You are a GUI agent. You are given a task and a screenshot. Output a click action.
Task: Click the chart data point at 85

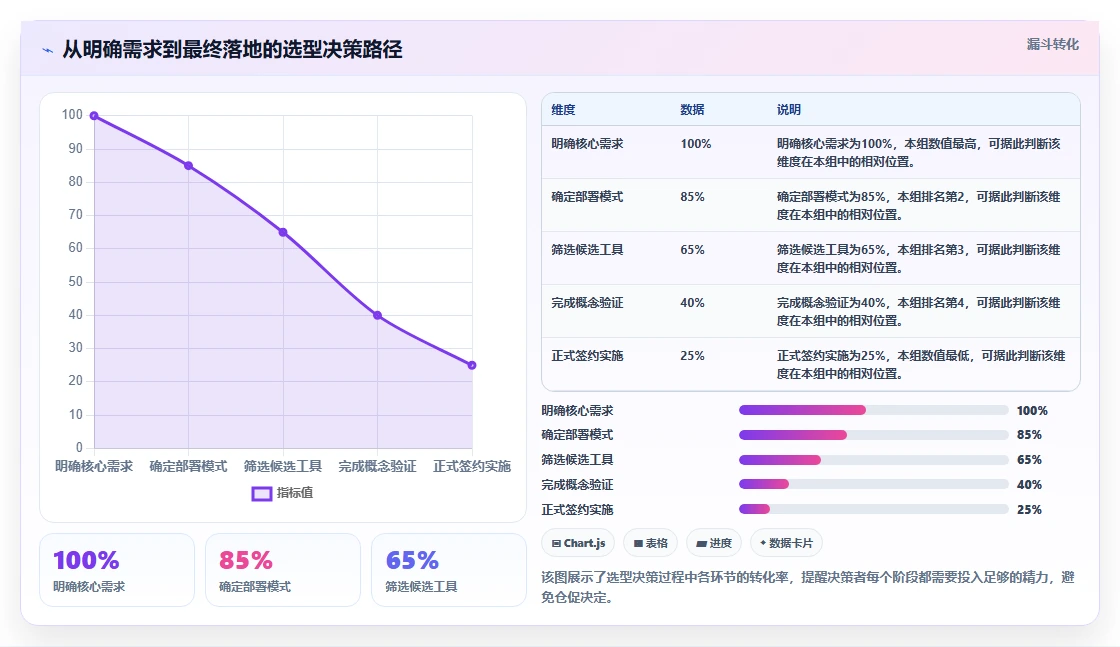(x=189, y=166)
